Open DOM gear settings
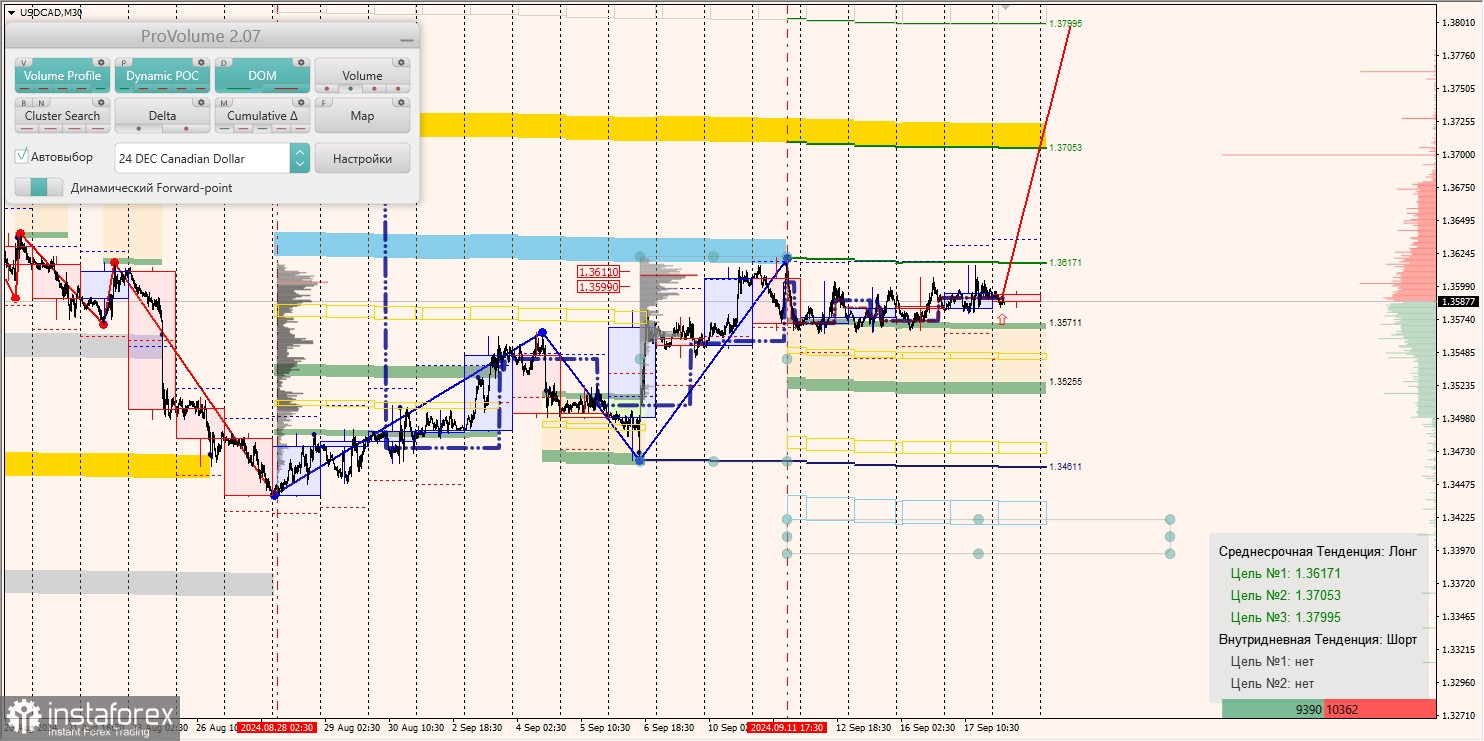This screenshot has height=741, width=1484. coord(301,62)
